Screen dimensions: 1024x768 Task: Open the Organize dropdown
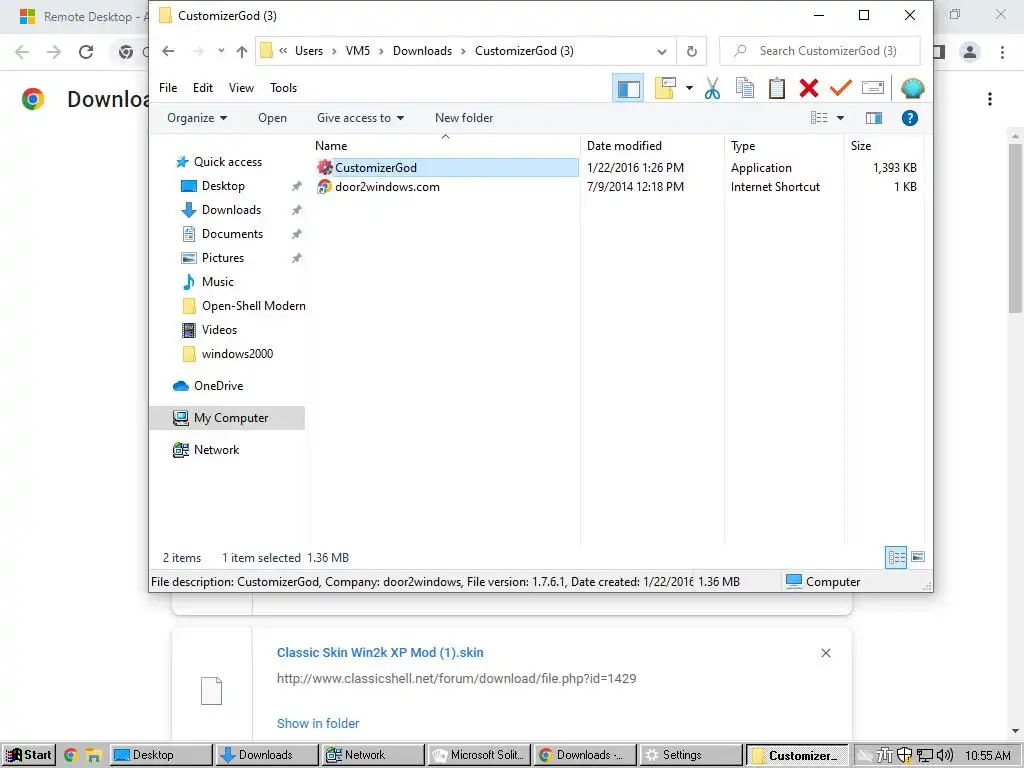coord(197,118)
